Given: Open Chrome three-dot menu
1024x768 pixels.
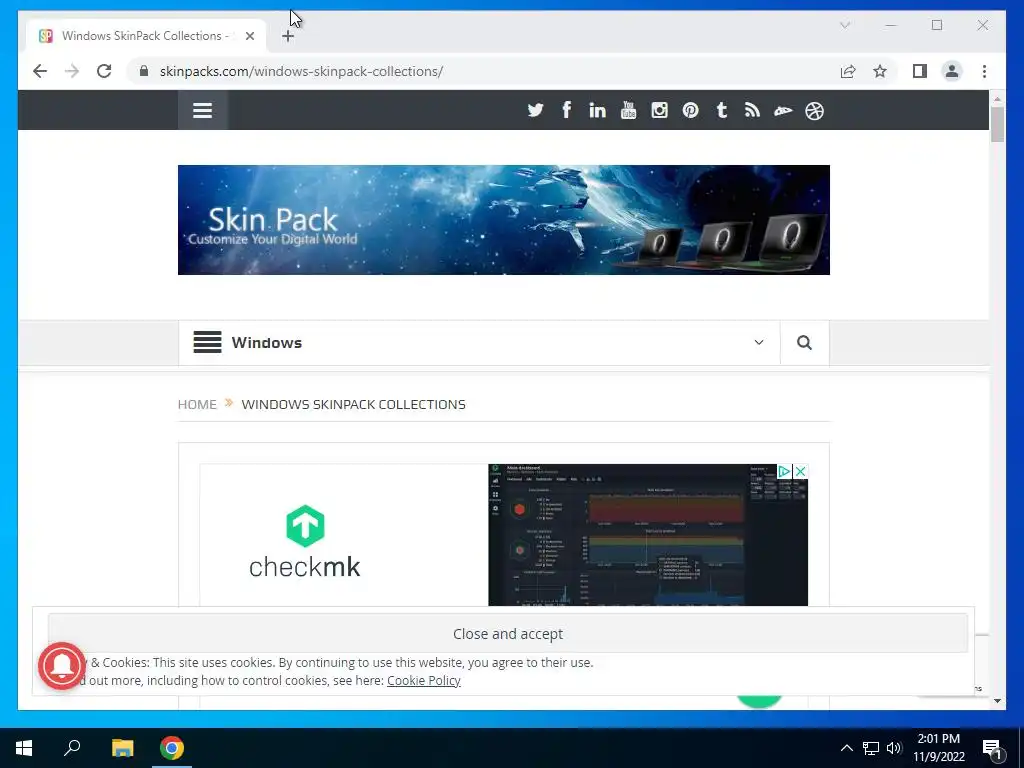Looking at the screenshot, I should [x=984, y=71].
